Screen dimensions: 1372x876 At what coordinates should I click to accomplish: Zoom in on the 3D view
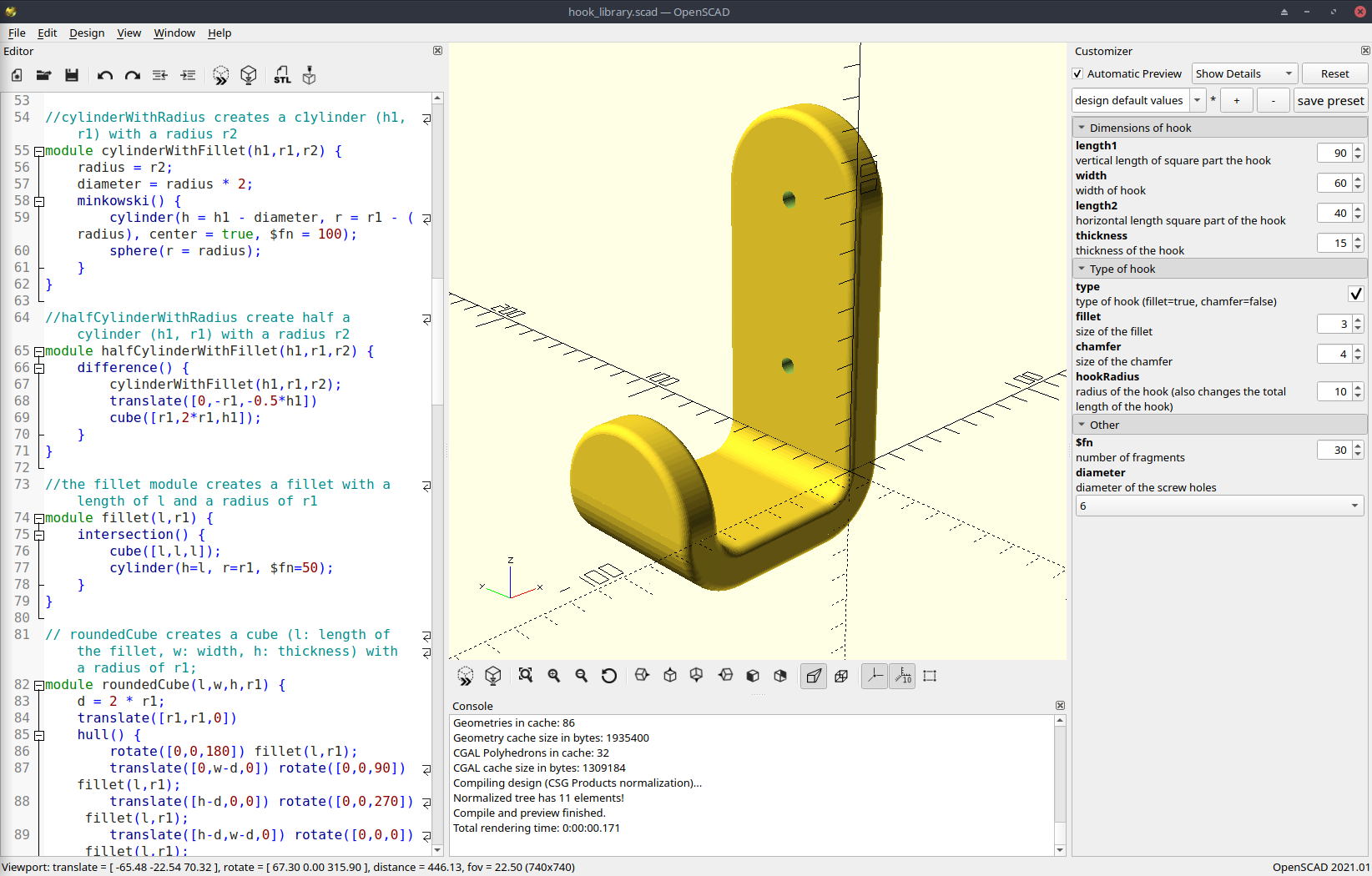click(x=554, y=676)
